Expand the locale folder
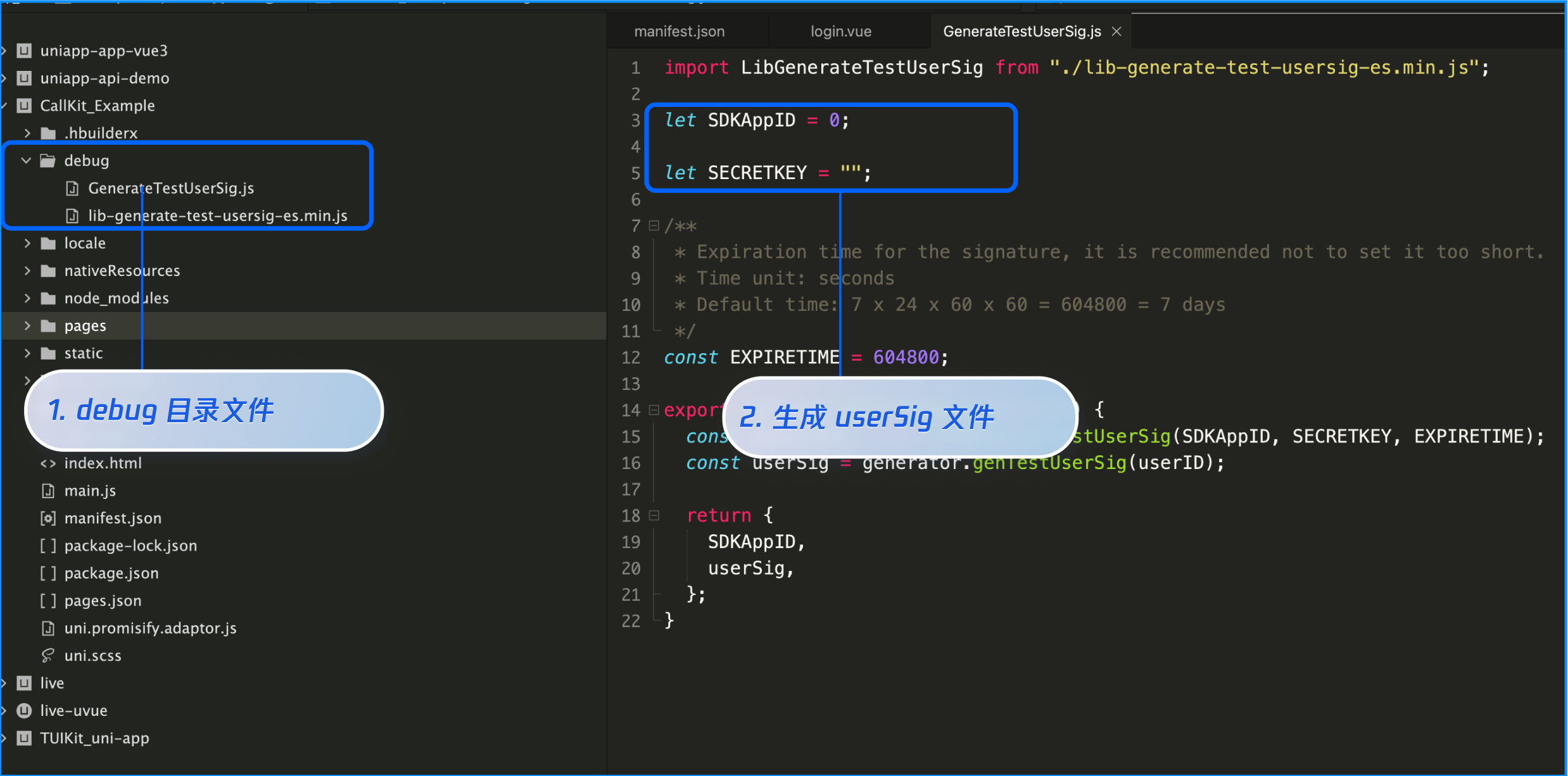 point(27,243)
